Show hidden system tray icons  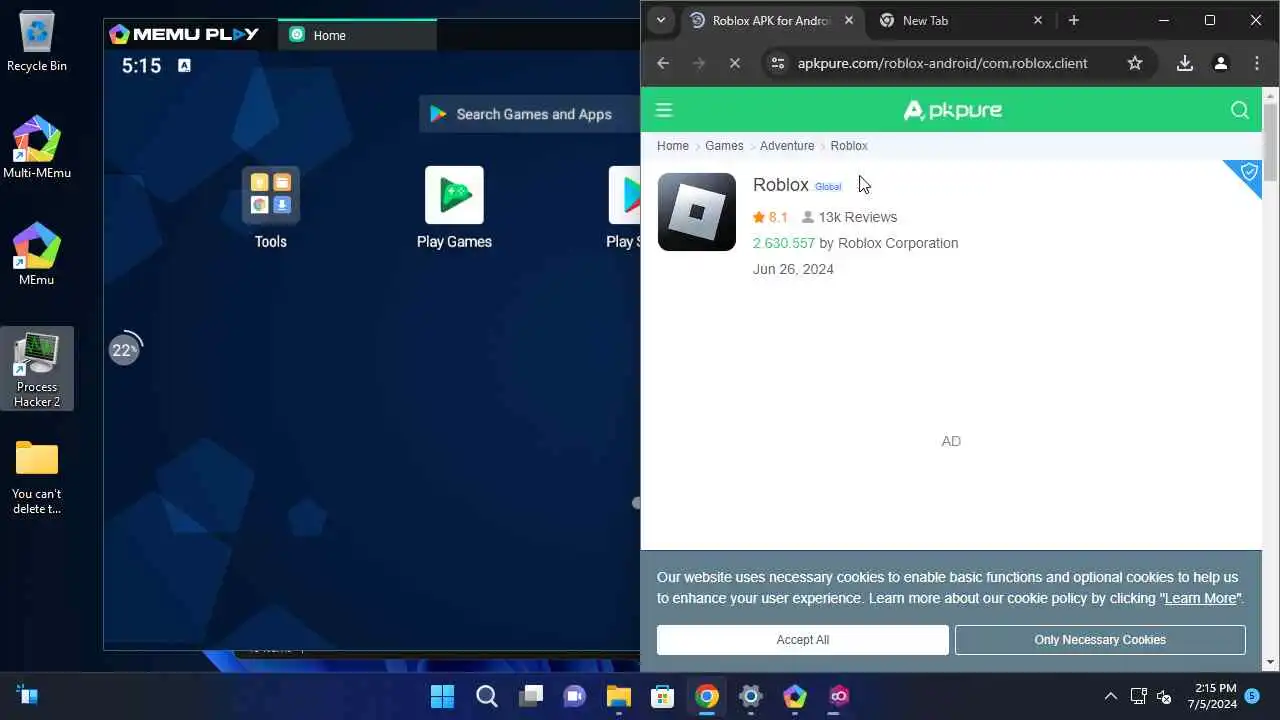click(1110, 696)
